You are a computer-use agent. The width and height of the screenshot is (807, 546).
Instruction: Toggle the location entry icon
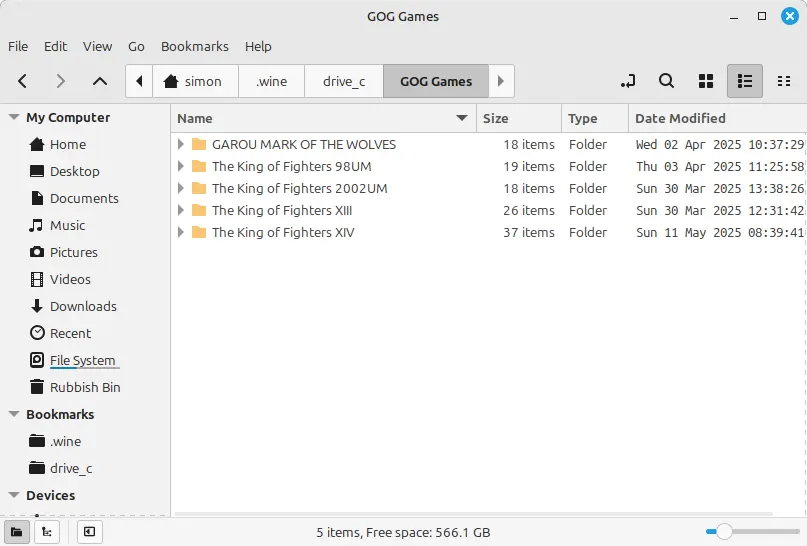(628, 81)
